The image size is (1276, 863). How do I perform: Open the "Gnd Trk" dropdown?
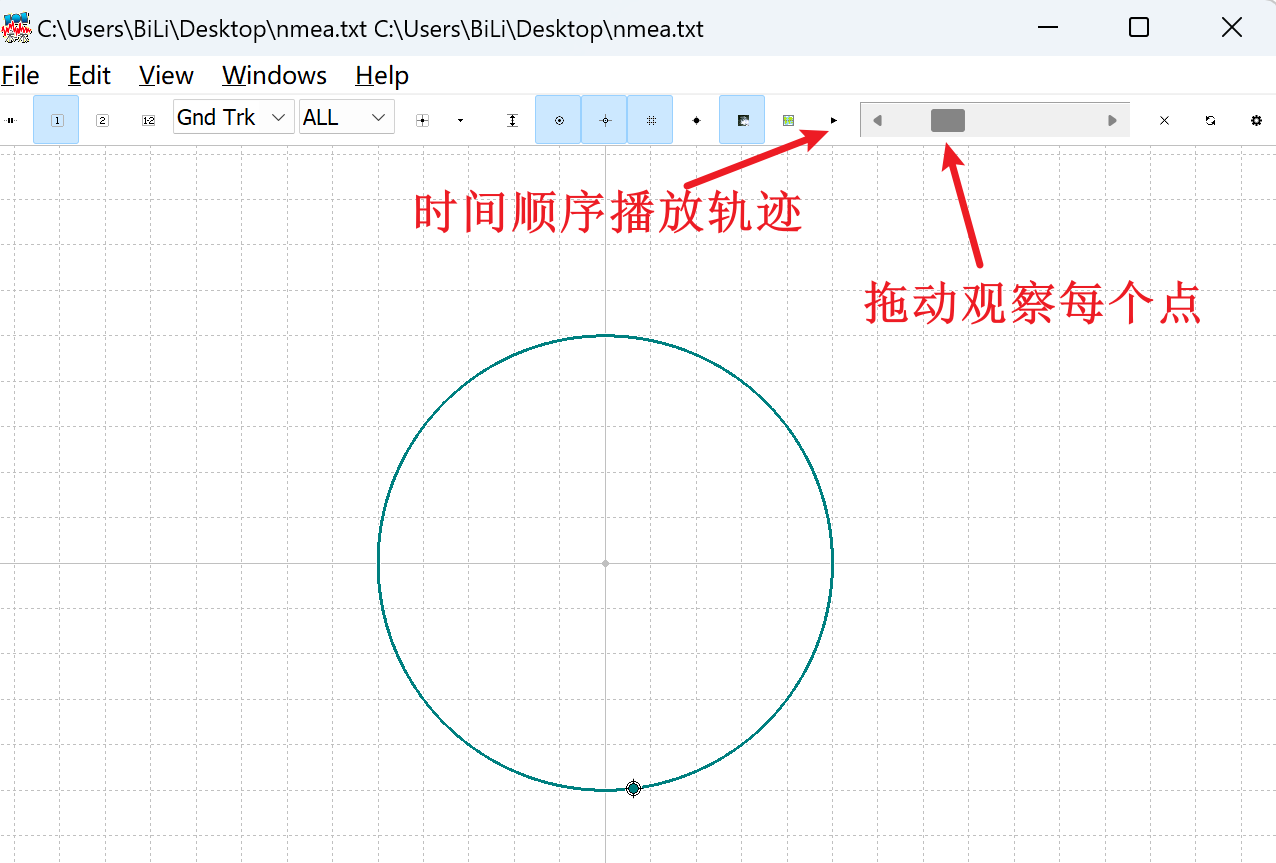click(233, 117)
